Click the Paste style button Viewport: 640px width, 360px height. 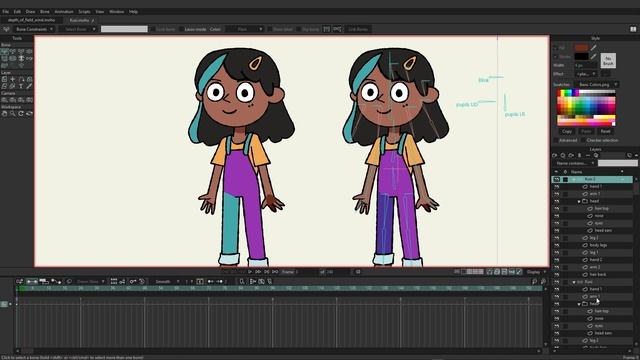tap(586, 131)
